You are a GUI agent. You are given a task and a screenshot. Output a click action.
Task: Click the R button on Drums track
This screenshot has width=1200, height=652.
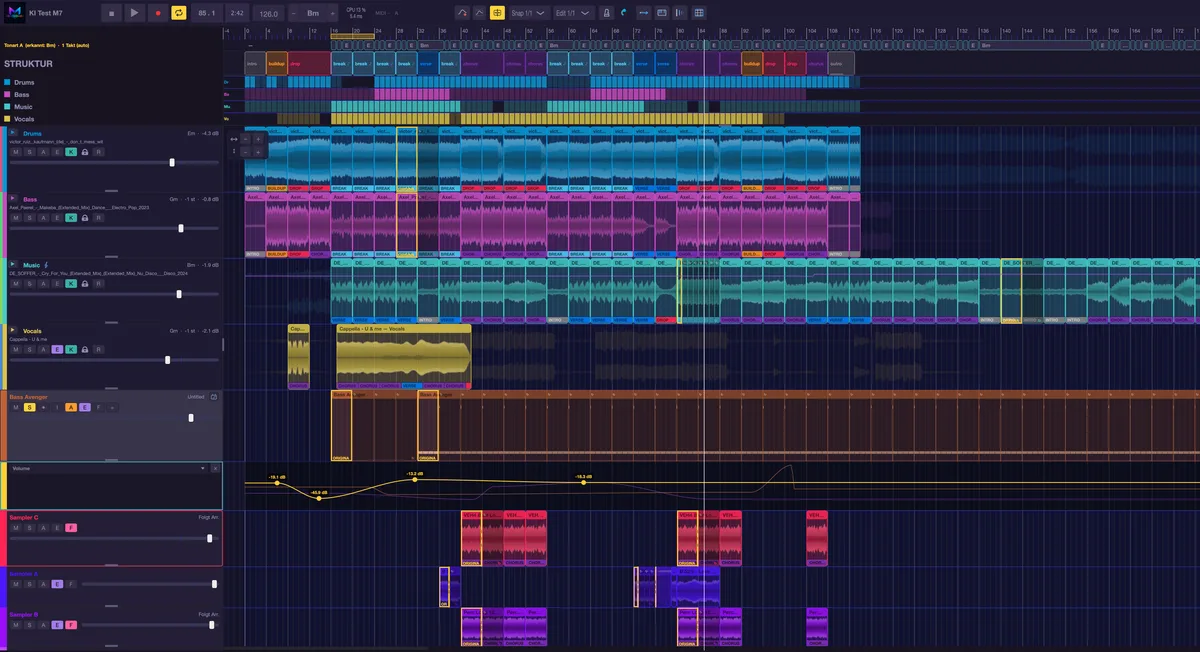pos(99,152)
